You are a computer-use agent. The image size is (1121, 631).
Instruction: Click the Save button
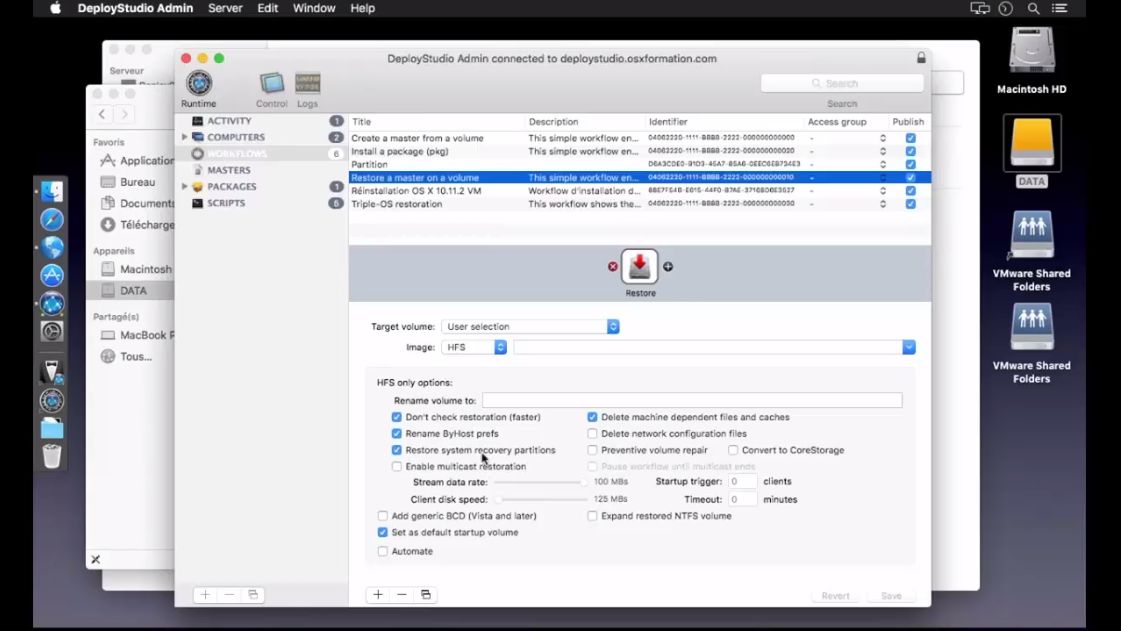pyautogui.click(x=891, y=595)
